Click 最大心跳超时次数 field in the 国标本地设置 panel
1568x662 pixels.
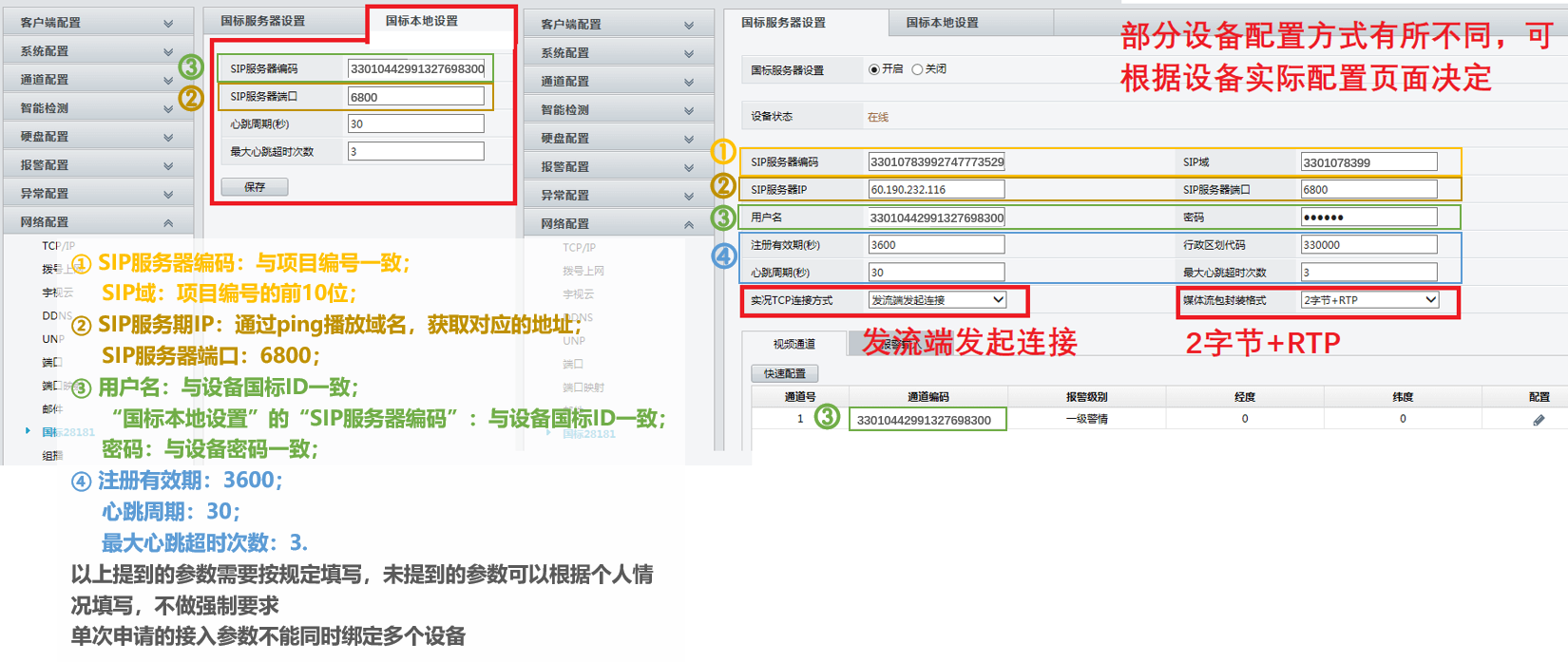[x=416, y=151]
